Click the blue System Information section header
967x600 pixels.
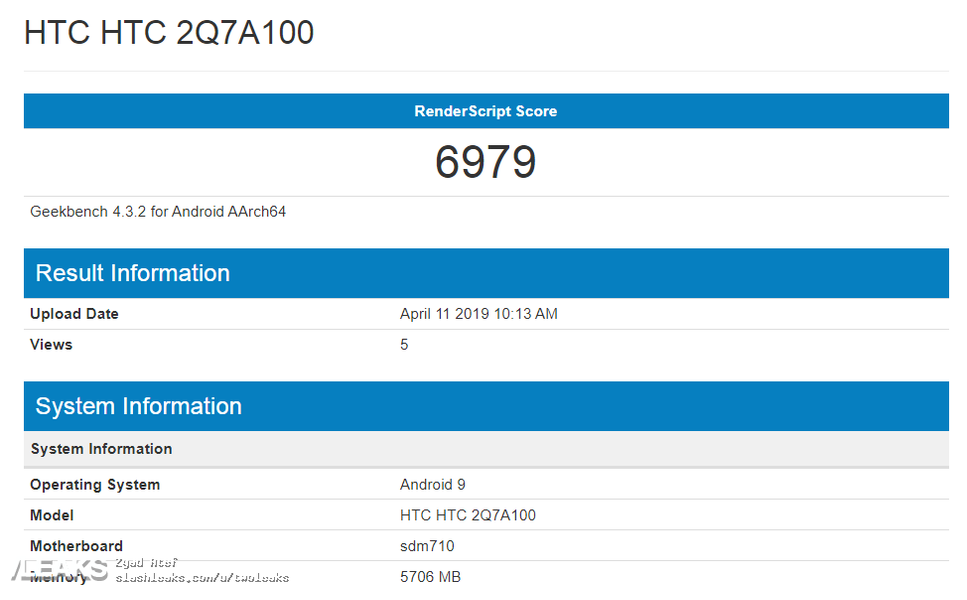point(139,406)
